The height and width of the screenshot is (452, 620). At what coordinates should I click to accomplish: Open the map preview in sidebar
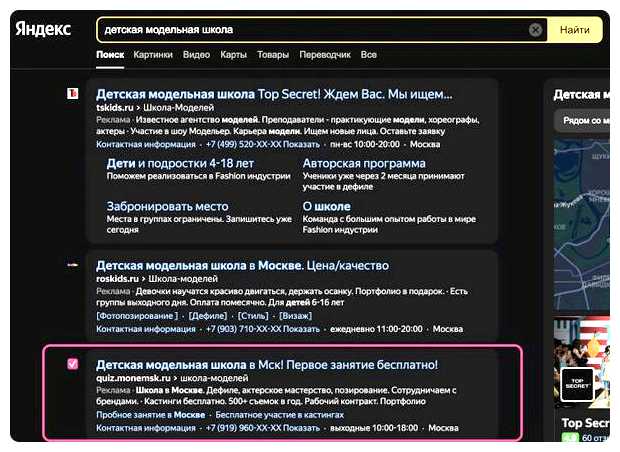[582, 224]
